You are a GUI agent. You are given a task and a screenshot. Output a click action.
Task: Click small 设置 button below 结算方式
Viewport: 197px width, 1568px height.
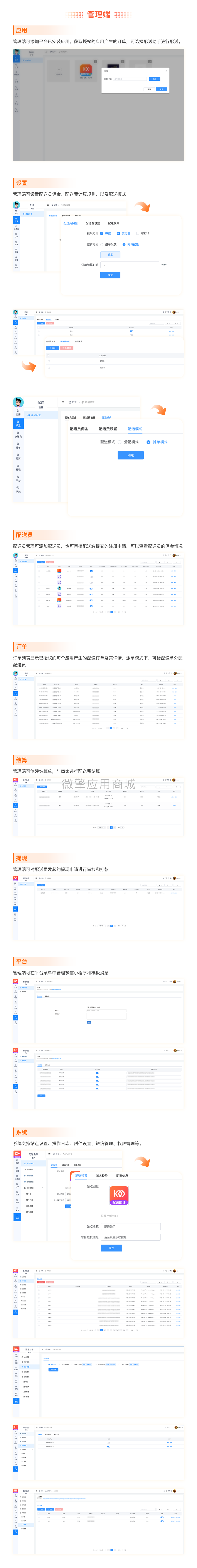click(110, 255)
